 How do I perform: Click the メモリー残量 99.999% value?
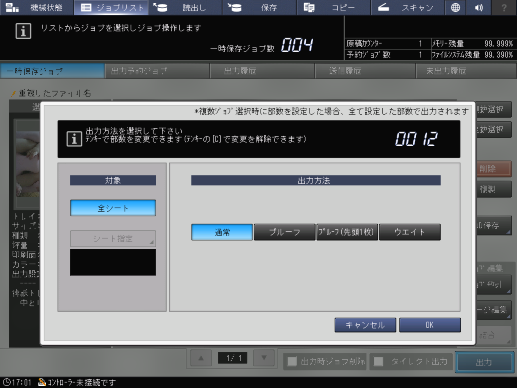click(x=498, y=43)
